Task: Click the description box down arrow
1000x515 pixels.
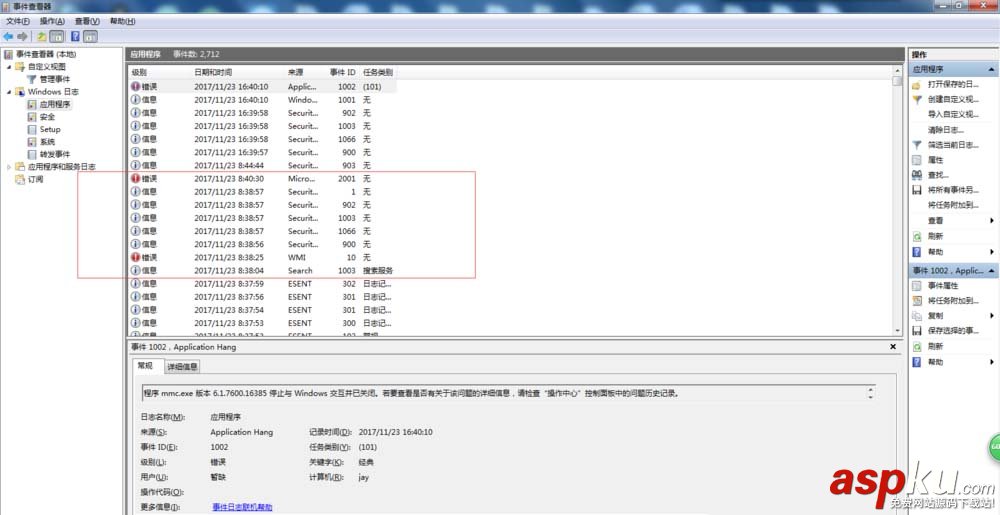Action: [x=871, y=396]
